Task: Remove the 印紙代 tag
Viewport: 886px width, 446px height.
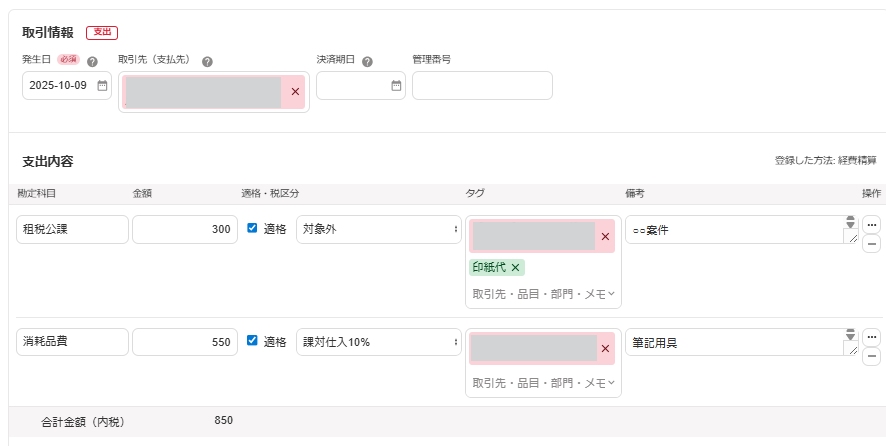Action: [x=515, y=268]
